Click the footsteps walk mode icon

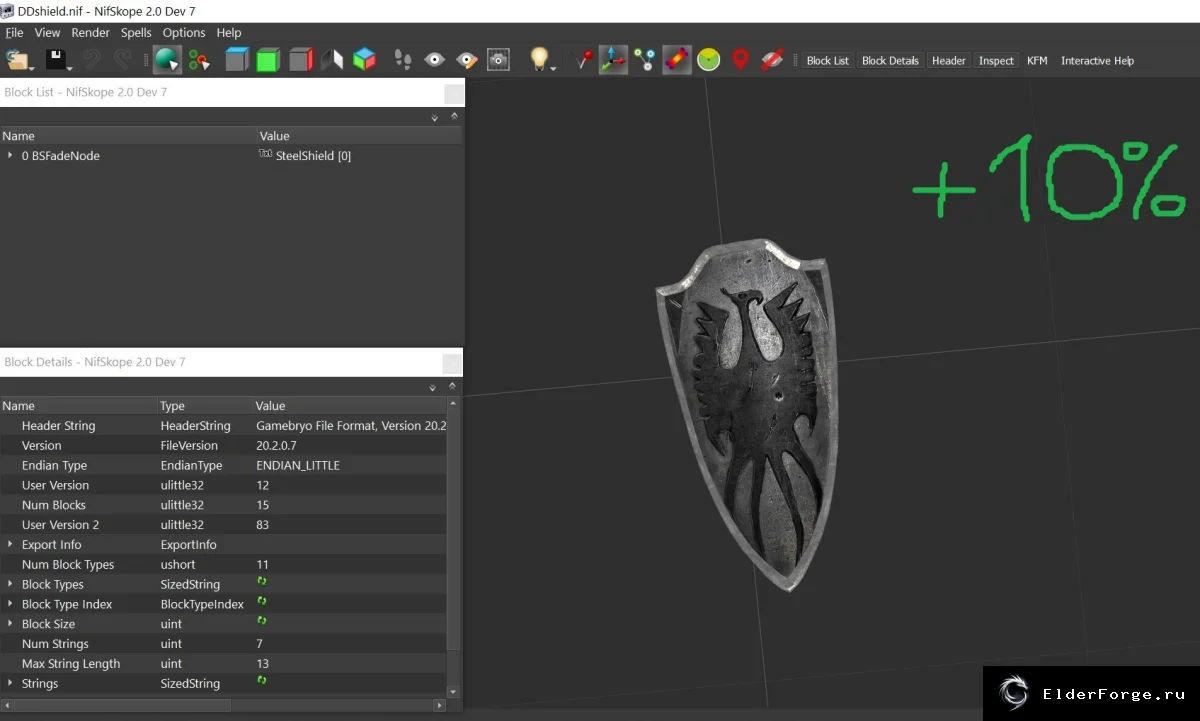[x=403, y=60]
